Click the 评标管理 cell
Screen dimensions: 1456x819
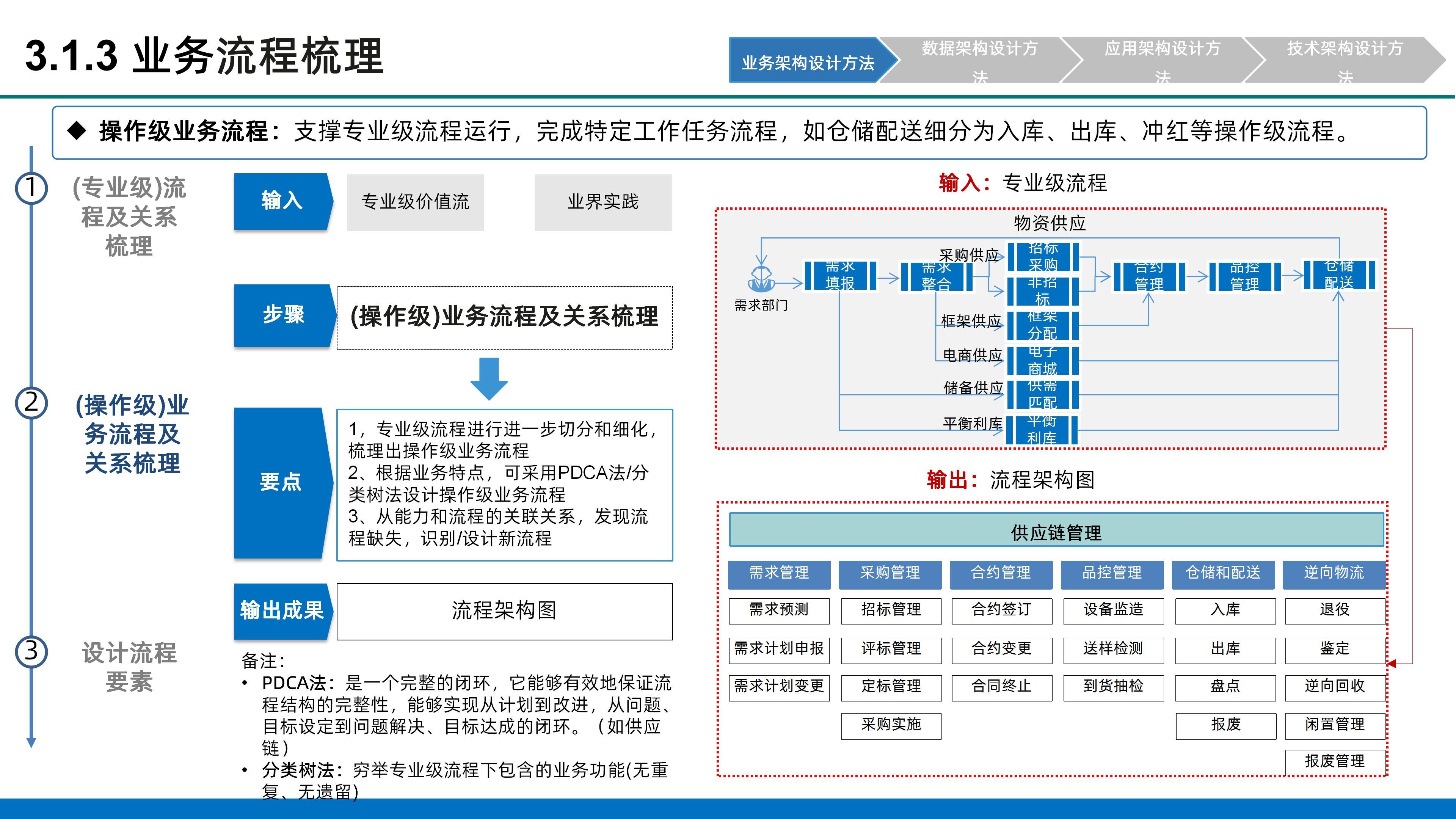point(891,650)
